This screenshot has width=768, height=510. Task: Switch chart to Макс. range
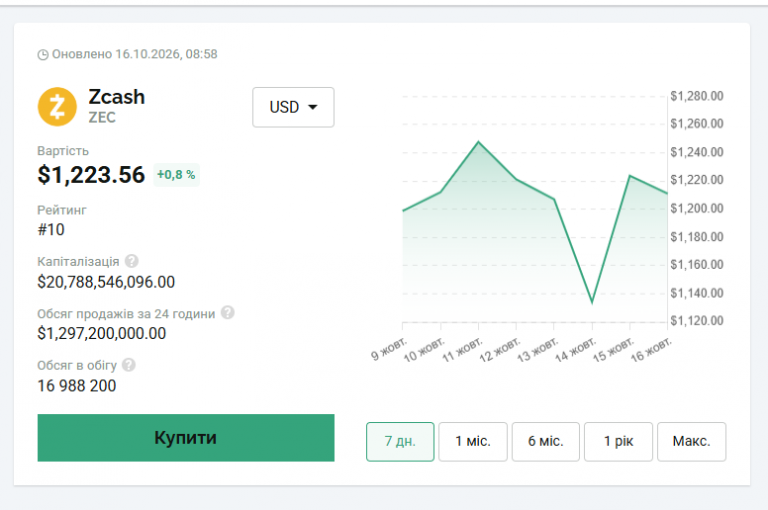pos(692,441)
